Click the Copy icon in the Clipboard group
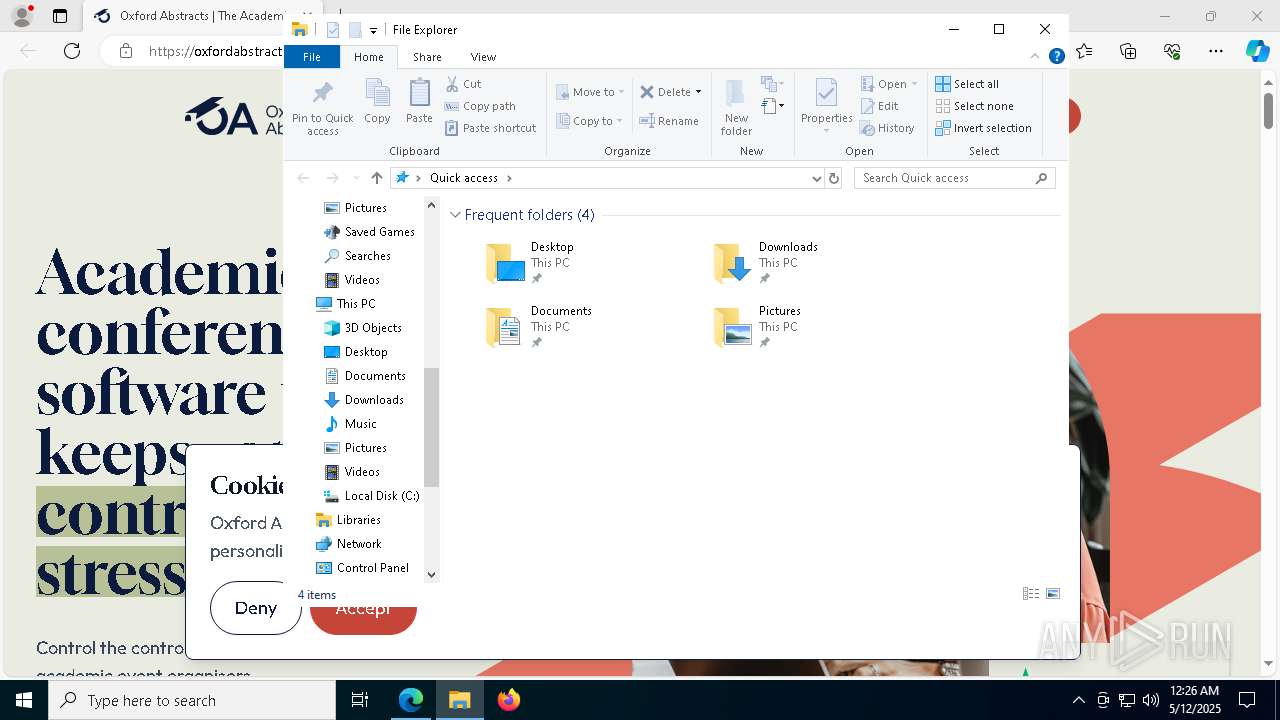Image resolution: width=1280 pixels, height=720 pixels. point(377,94)
